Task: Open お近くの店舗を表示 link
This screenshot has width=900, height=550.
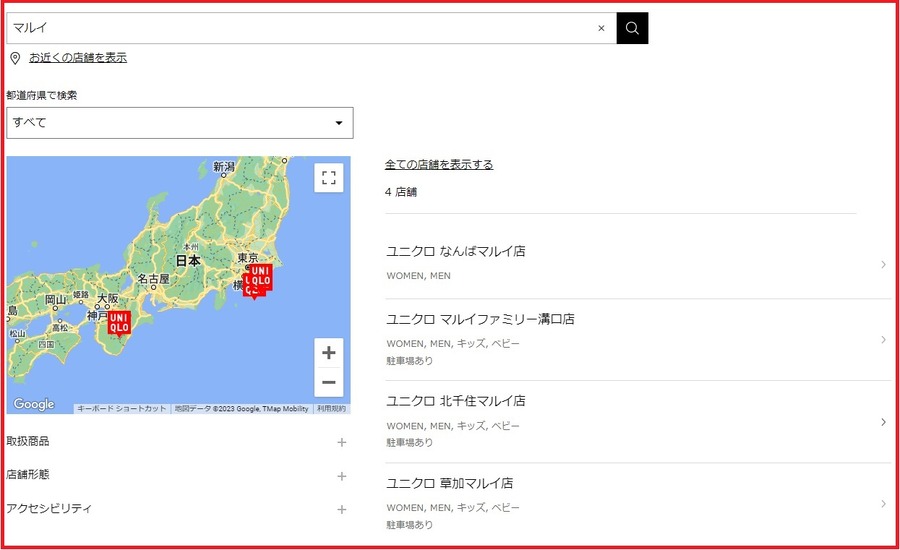Action: [x=78, y=57]
